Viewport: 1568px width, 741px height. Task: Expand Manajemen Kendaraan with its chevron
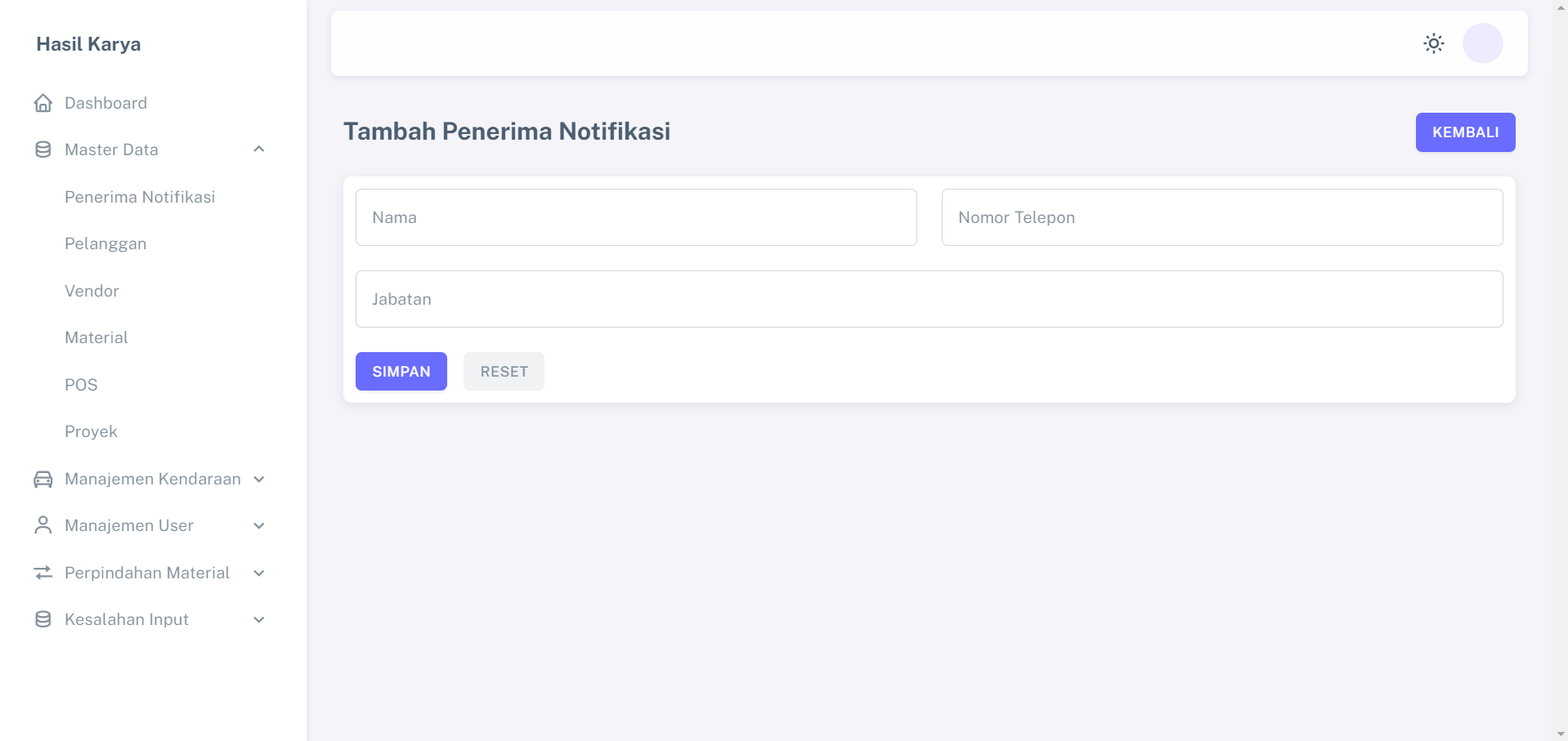coord(259,479)
